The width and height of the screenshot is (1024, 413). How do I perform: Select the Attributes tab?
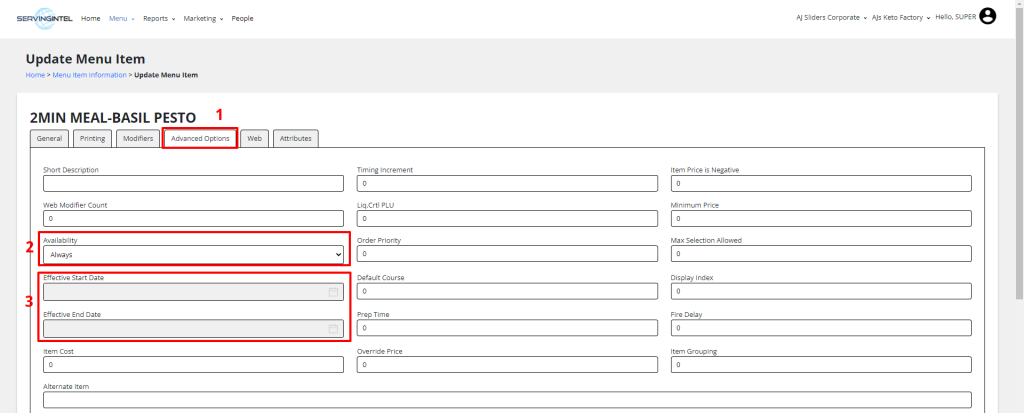click(x=295, y=138)
